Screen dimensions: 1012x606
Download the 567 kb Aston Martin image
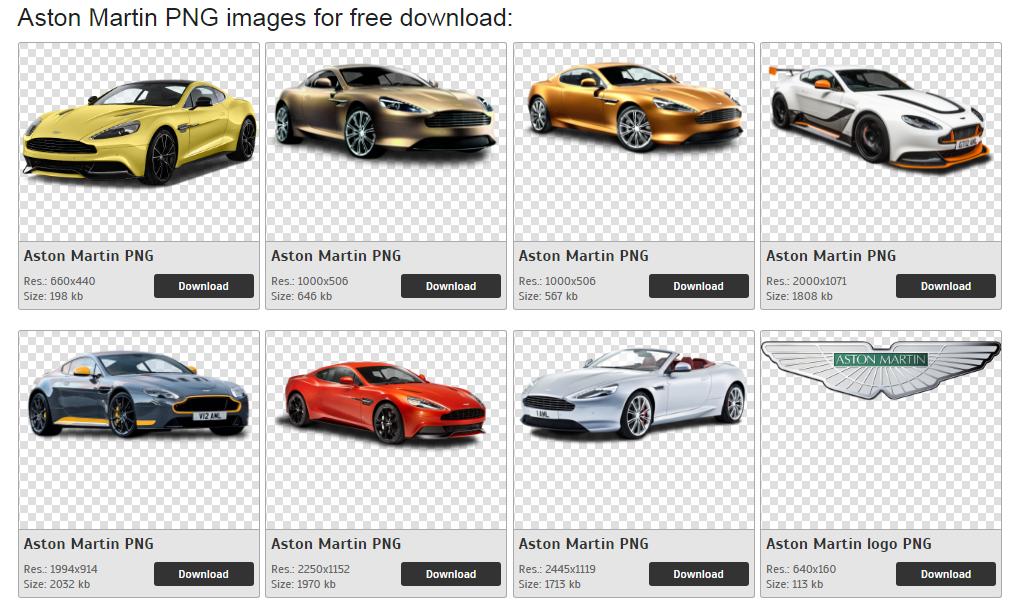click(x=698, y=286)
